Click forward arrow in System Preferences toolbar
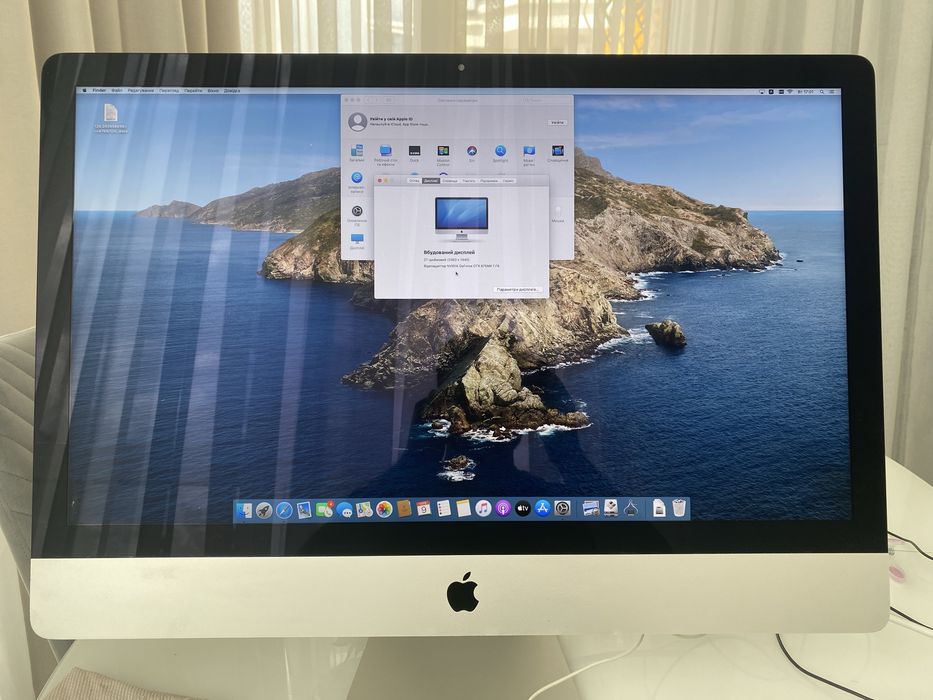This screenshot has width=933, height=700. [x=376, y=100]
